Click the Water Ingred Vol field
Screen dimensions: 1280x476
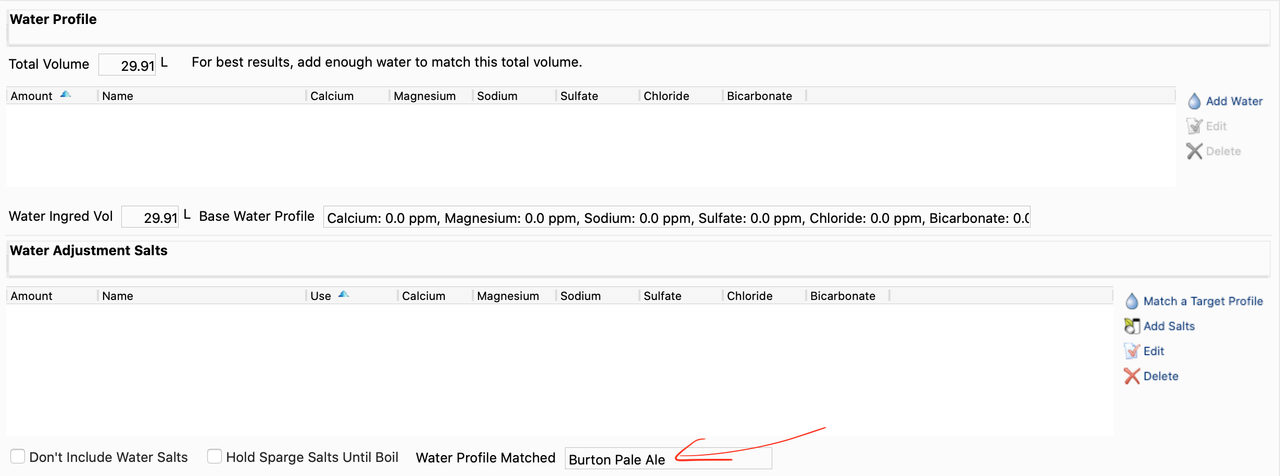click(x=150, y=217)
